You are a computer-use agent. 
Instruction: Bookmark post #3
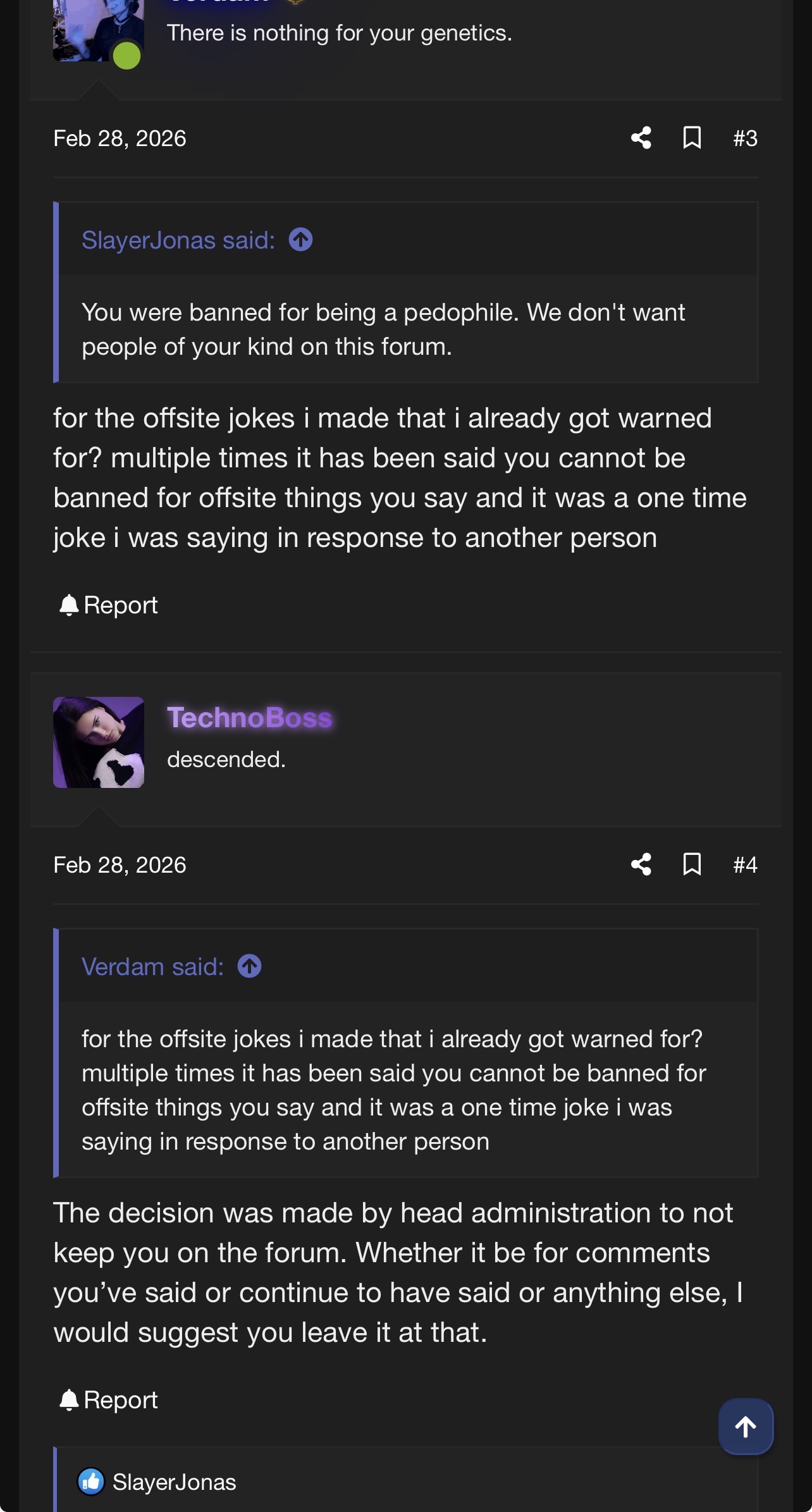[x=692, y=138]
